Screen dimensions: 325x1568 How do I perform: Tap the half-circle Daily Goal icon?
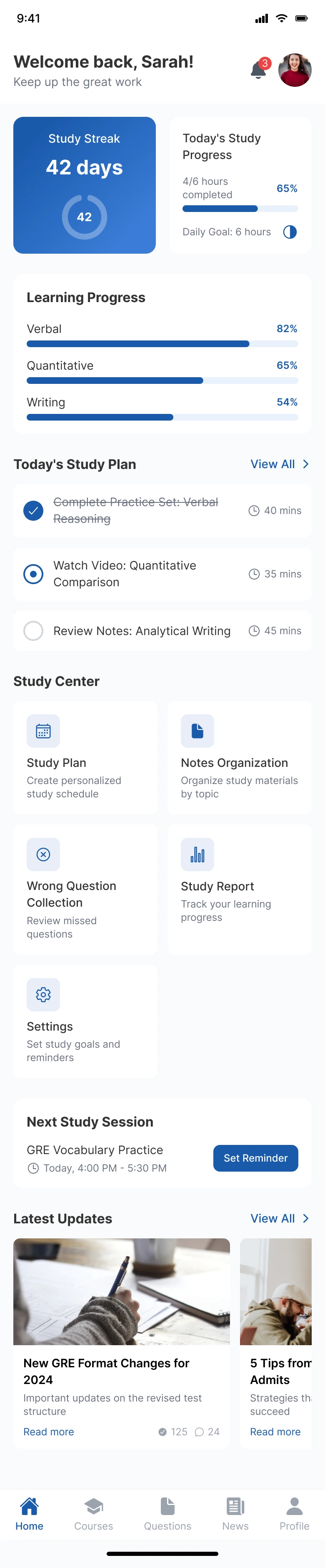tap(290, 232)
